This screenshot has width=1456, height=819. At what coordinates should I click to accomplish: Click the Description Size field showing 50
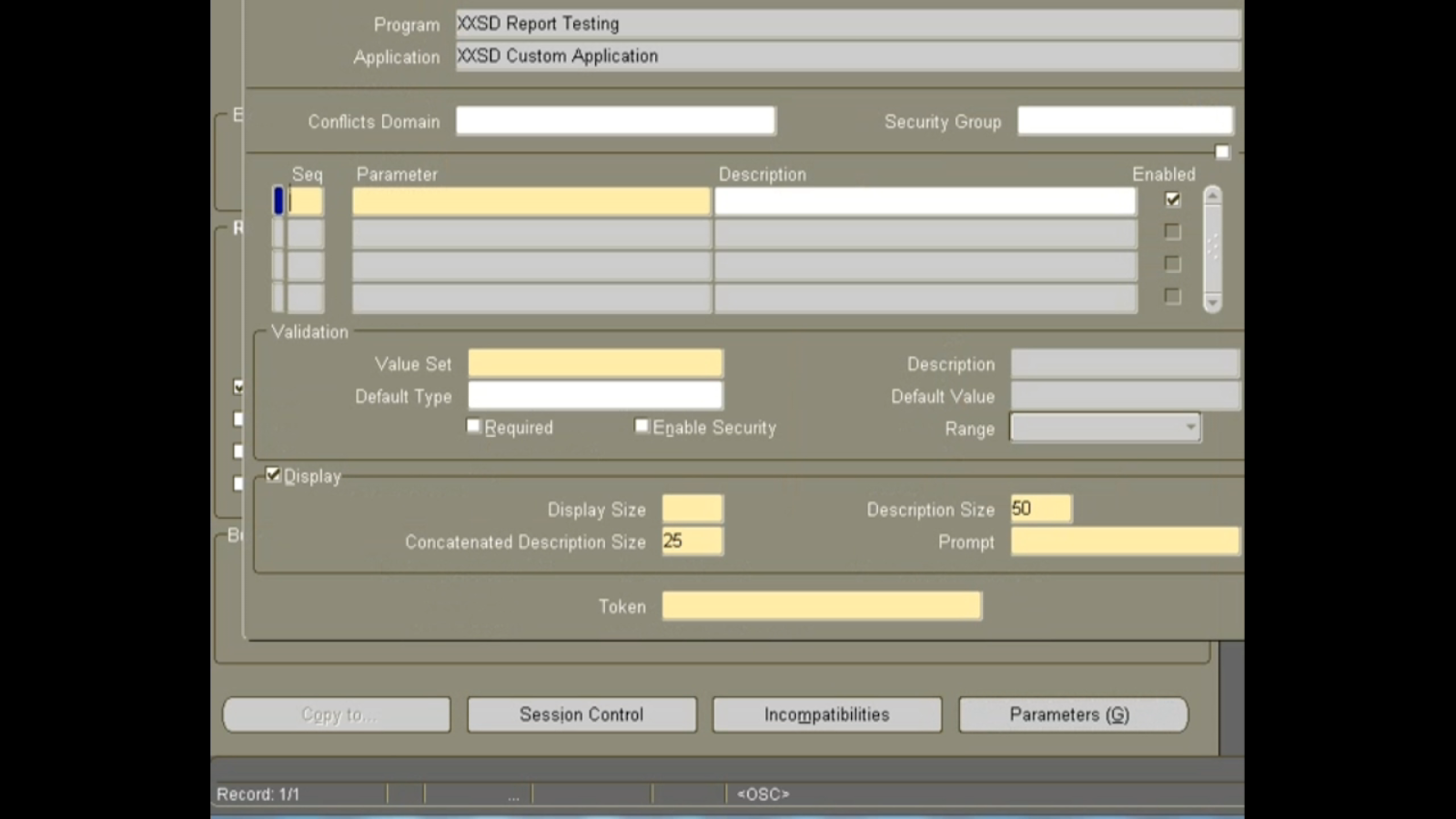coord(1040,508)
